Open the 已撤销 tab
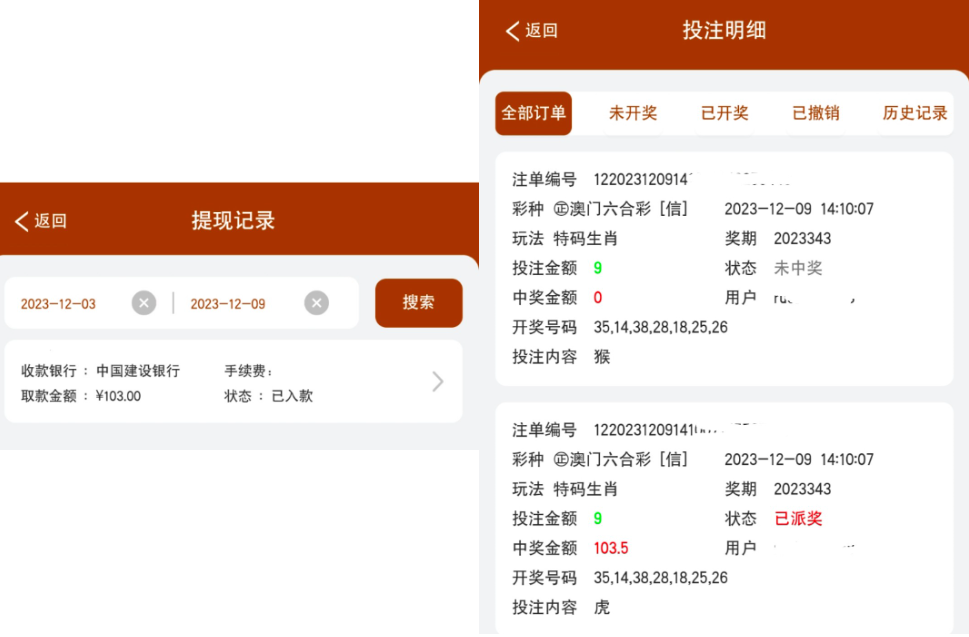969x637 pixels. tap(816, 113)
